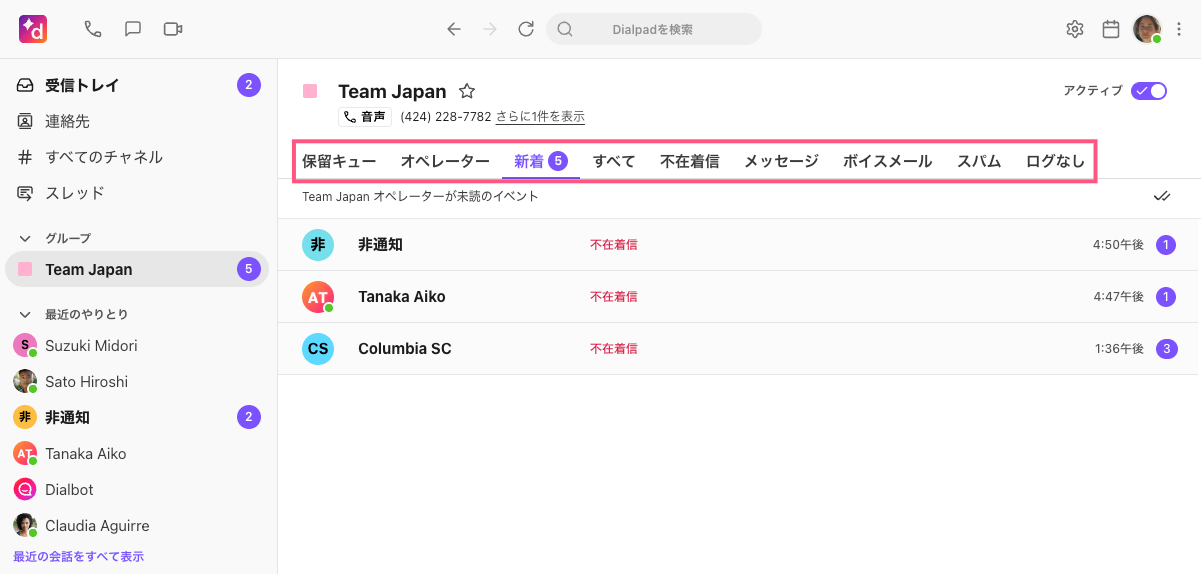1201x574 pixels.
Task: Open the Columbia SC missed call row
Action: (x=740, y=349)
